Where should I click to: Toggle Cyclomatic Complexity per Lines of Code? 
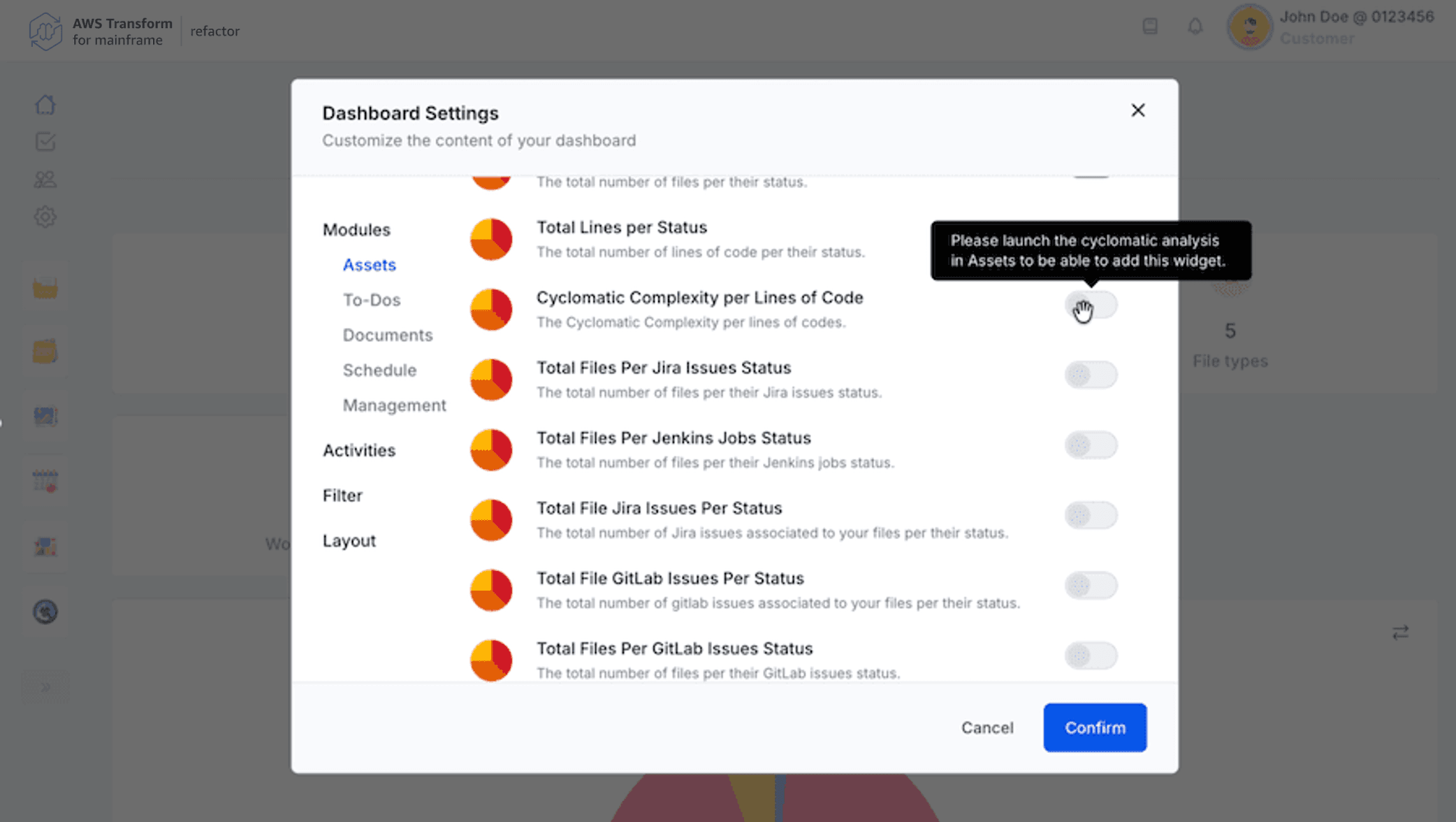(1091, 305)
